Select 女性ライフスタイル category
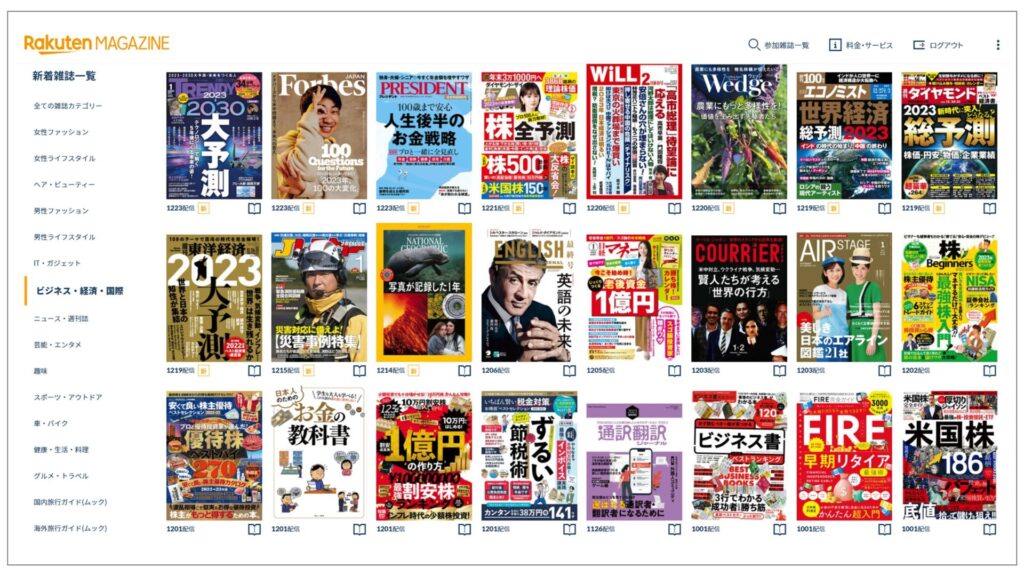1024x576 pixels. coord(65,158)
